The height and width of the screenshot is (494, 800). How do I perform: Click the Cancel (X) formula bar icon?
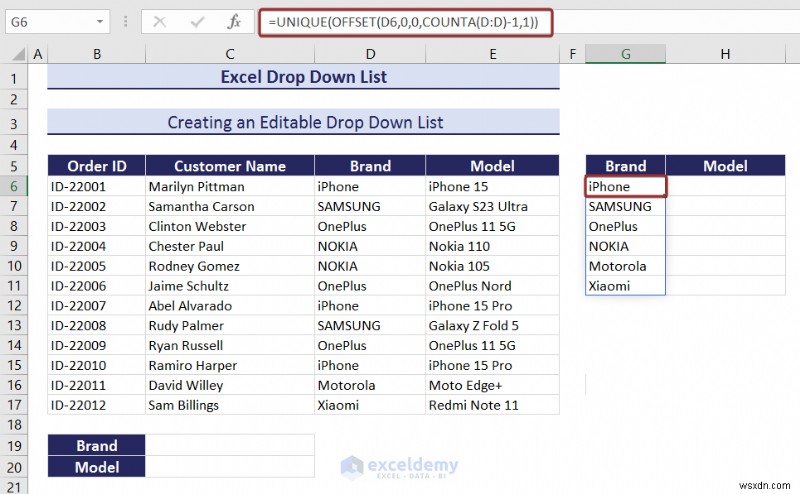click(160, 22)
